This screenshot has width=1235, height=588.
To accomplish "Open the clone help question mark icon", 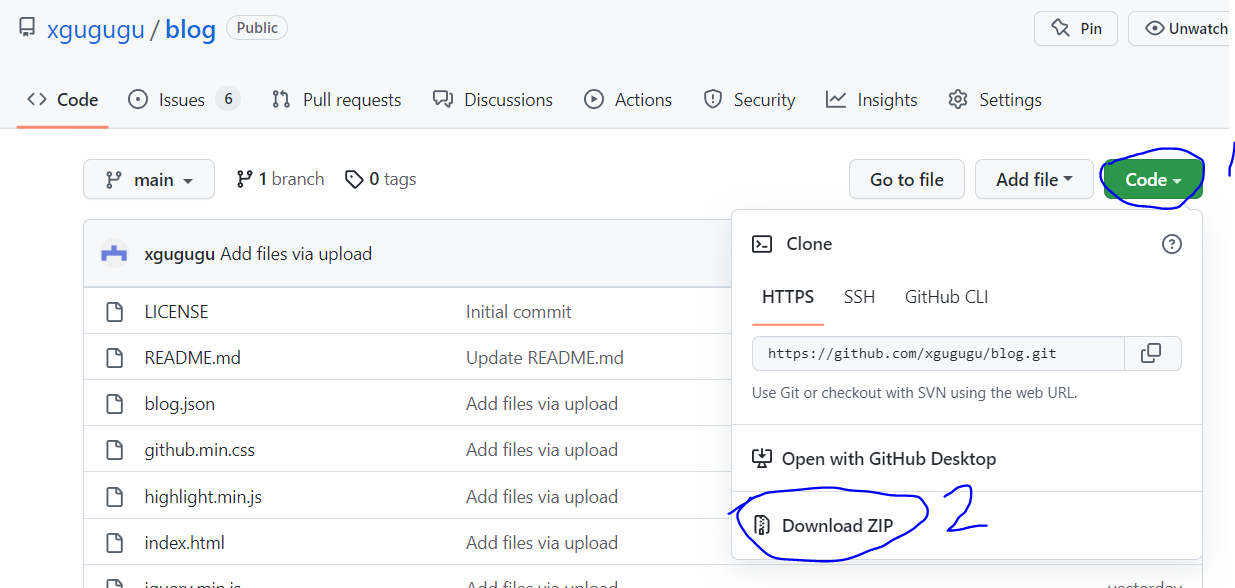I will (1172, 244).
